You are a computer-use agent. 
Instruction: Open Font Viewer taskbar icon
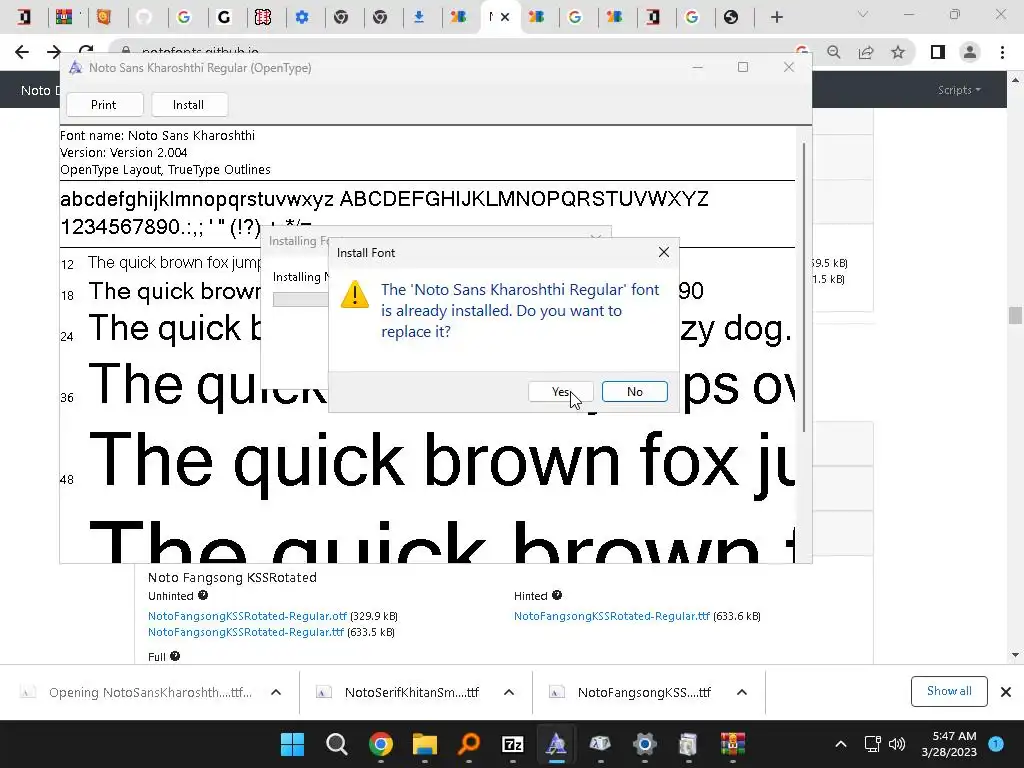[x=556, y=744]
